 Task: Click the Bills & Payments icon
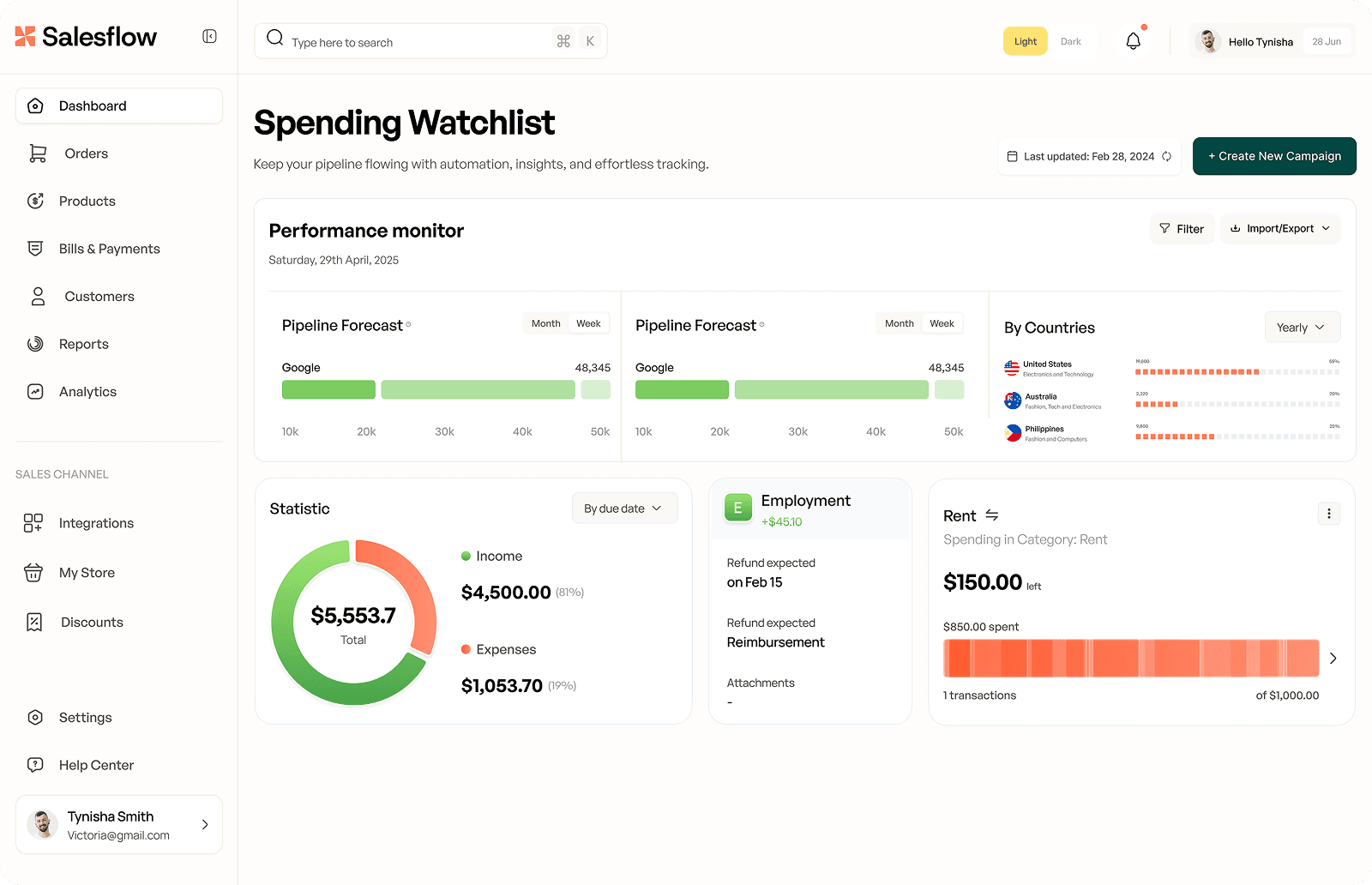pyautogui.click(x=35, y=249)
